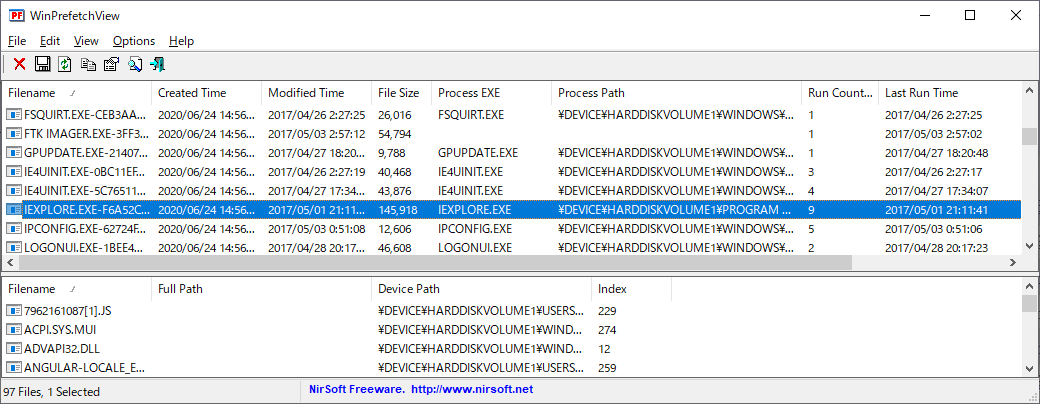
Task: Click icon of IE4UINIT.EXE-0BC11EF row
Action: [x=15, y=172]
